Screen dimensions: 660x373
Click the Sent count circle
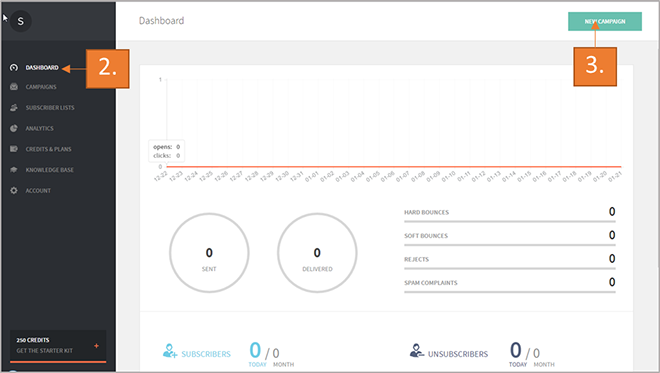[209, 253]
